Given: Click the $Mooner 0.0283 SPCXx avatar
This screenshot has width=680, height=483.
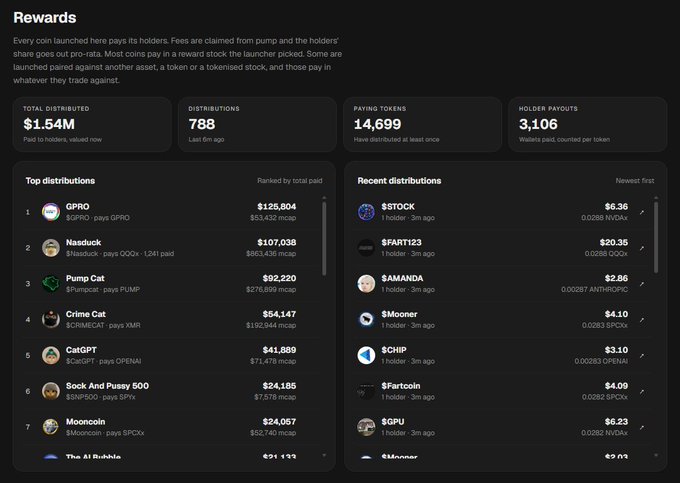Looking at the screenshot, I should coord(366,320).
